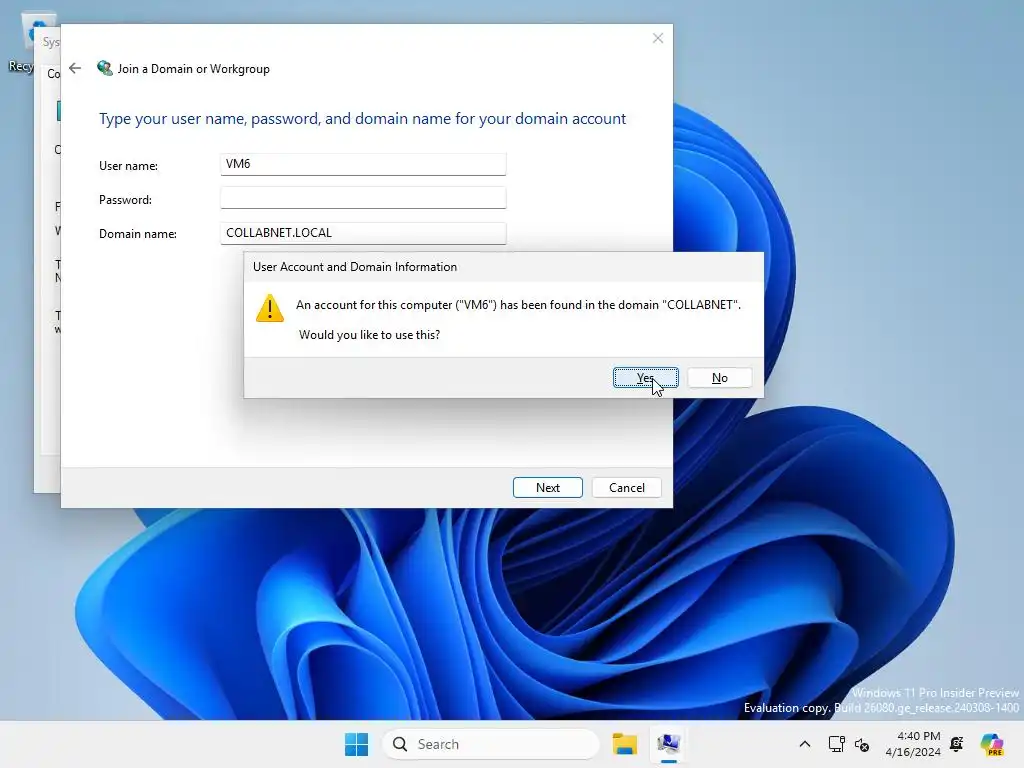Launch Copilot Preview from the taskbar
Viewport: 1024px width, 768px height.
pos(992,744)
